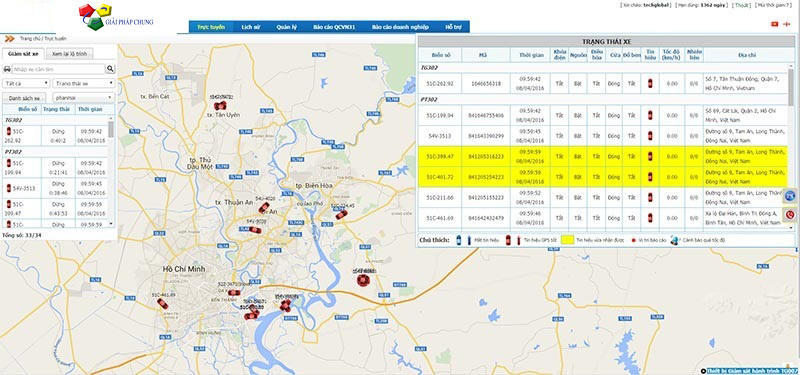Image resolution: width=800 pixels, height=375 pixels.
Task: Click the yellow signal-received legend swatch
Action: (567, 239)
